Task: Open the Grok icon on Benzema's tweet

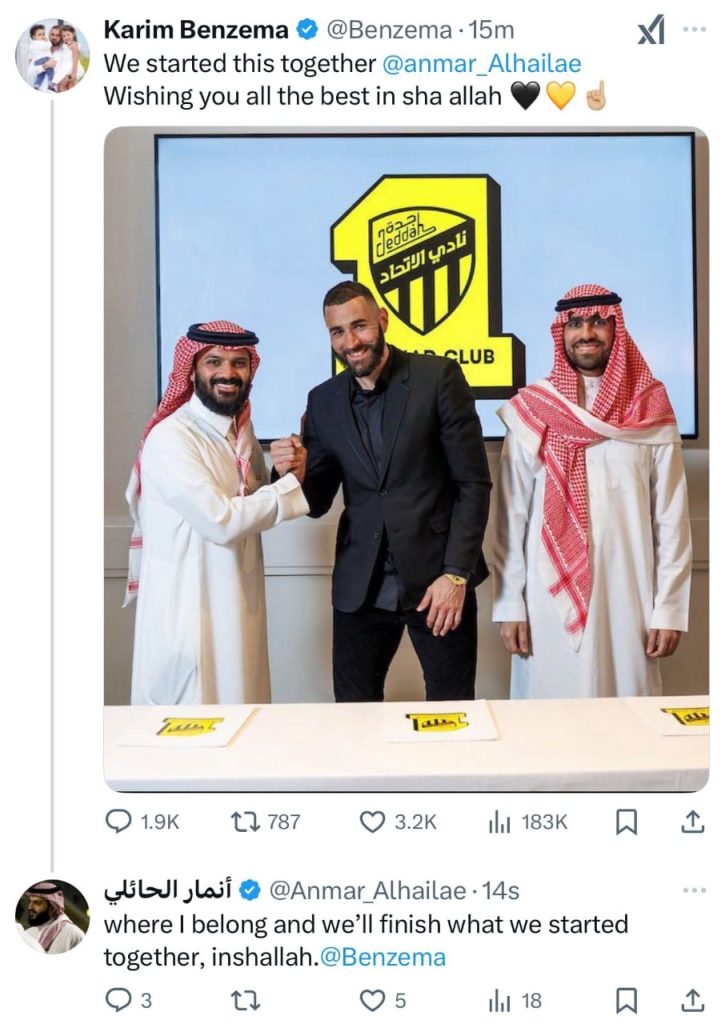Action: click(x=651, y=32)
